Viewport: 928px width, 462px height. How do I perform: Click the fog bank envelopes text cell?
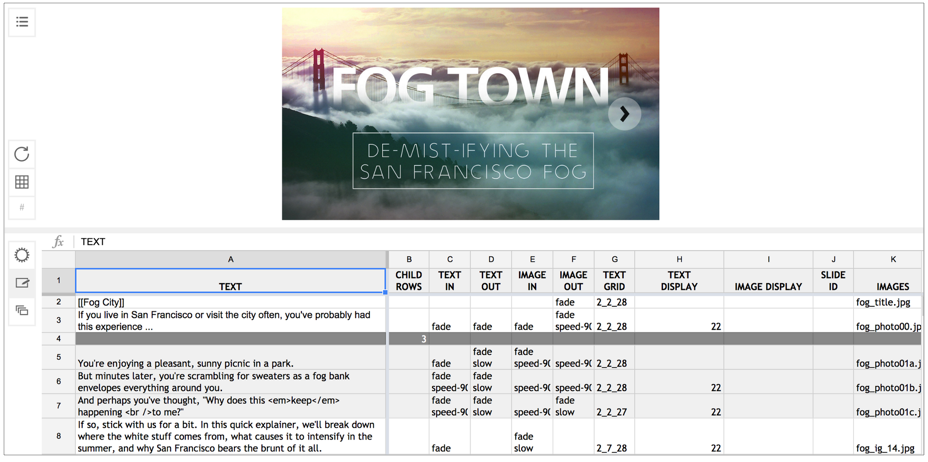[x=231, y=382]
